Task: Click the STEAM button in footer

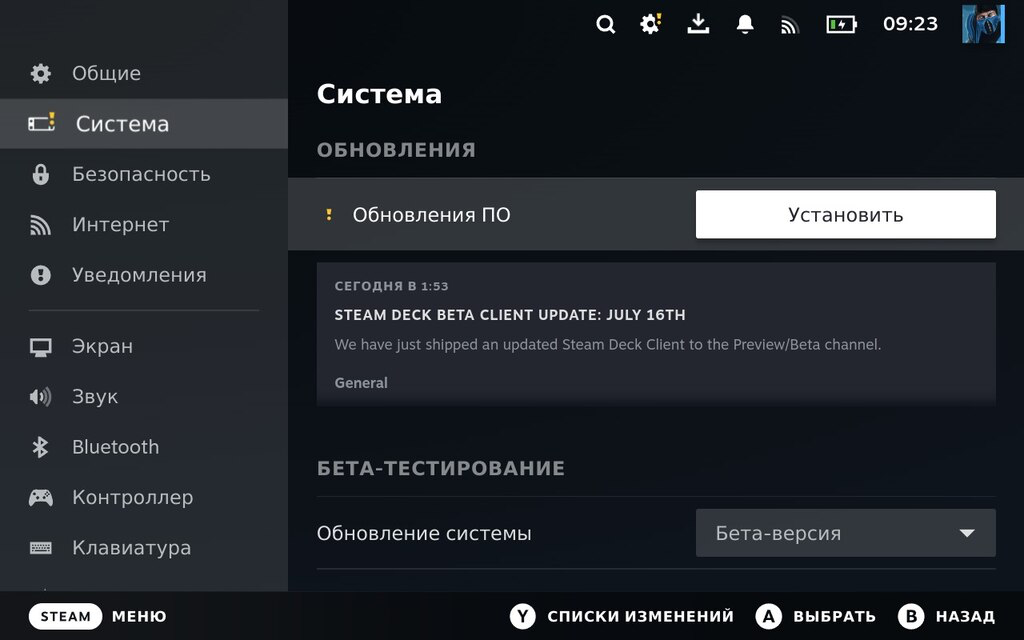Action: (x=65, y=616)
